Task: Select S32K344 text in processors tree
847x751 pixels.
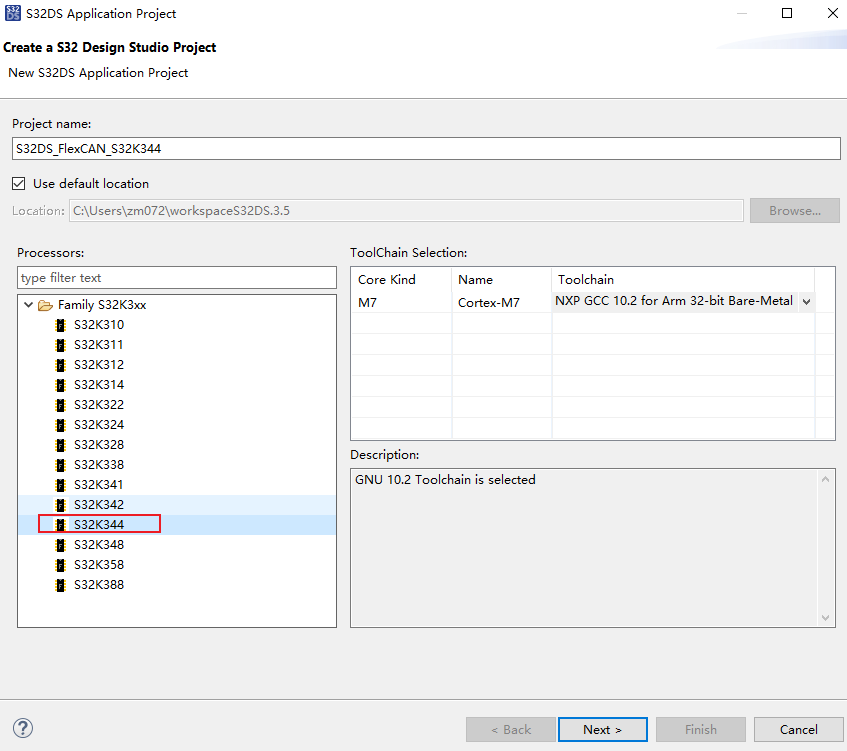Action: pyautogui.click(x=99, y=525)
